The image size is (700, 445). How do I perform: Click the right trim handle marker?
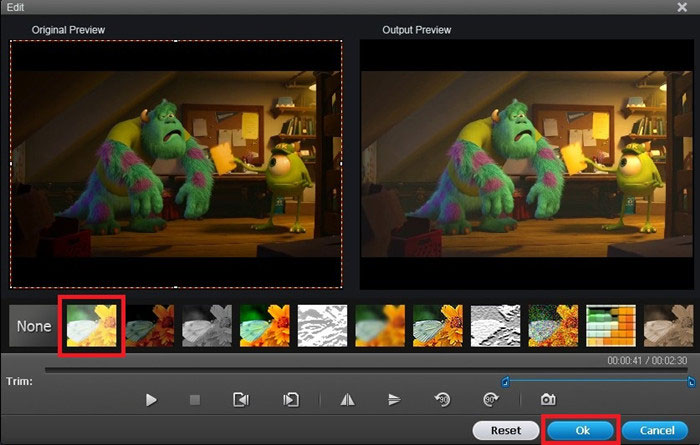(691, 382)
